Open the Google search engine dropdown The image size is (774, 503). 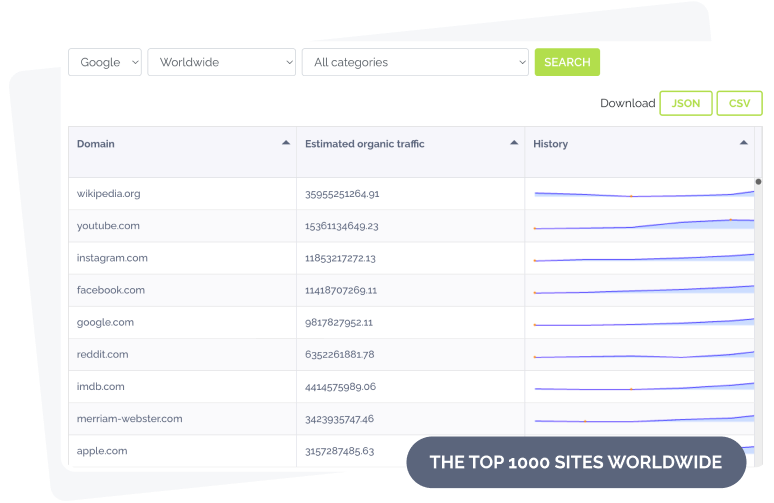click(105, 62)
